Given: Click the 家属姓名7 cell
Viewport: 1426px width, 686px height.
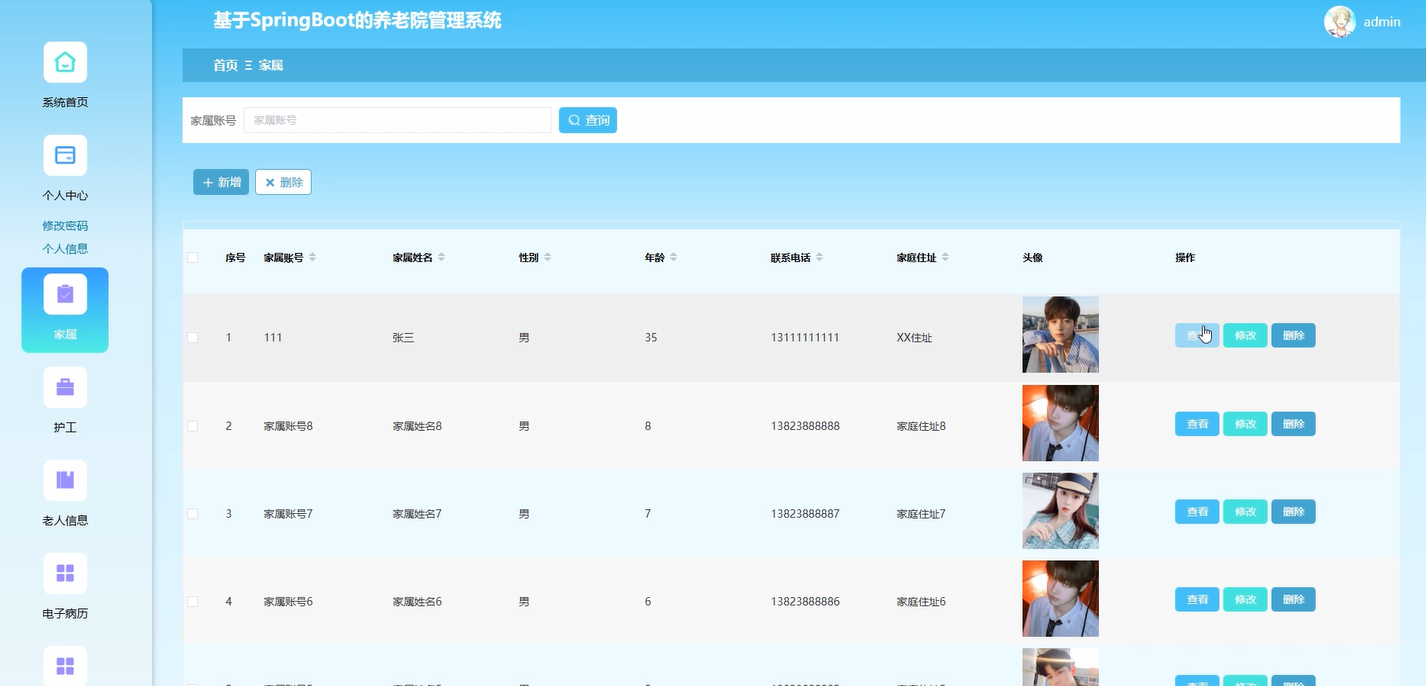Looking at the screenshot, I should (417, 514).
